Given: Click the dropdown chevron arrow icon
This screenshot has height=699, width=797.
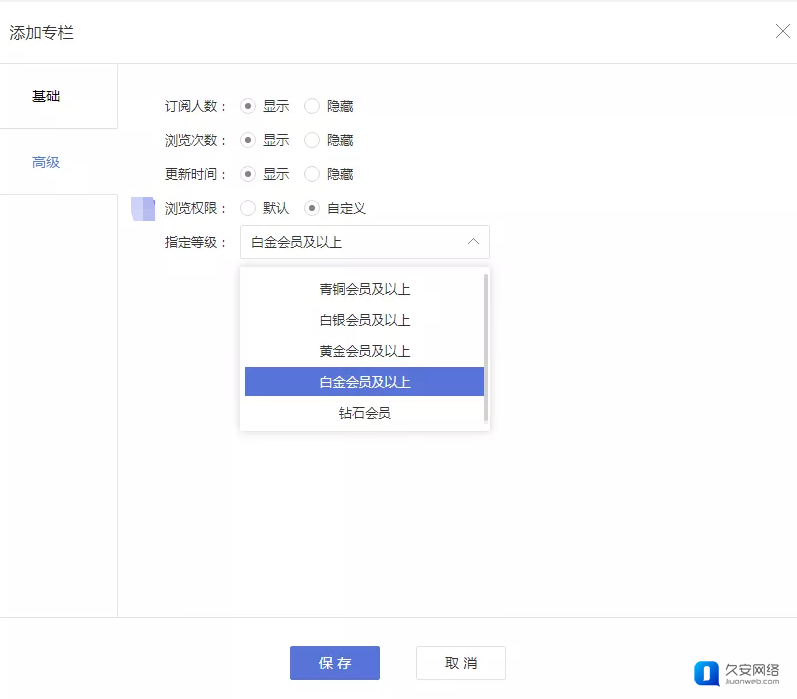Looking at the screenshot, I should coord(473,242).
